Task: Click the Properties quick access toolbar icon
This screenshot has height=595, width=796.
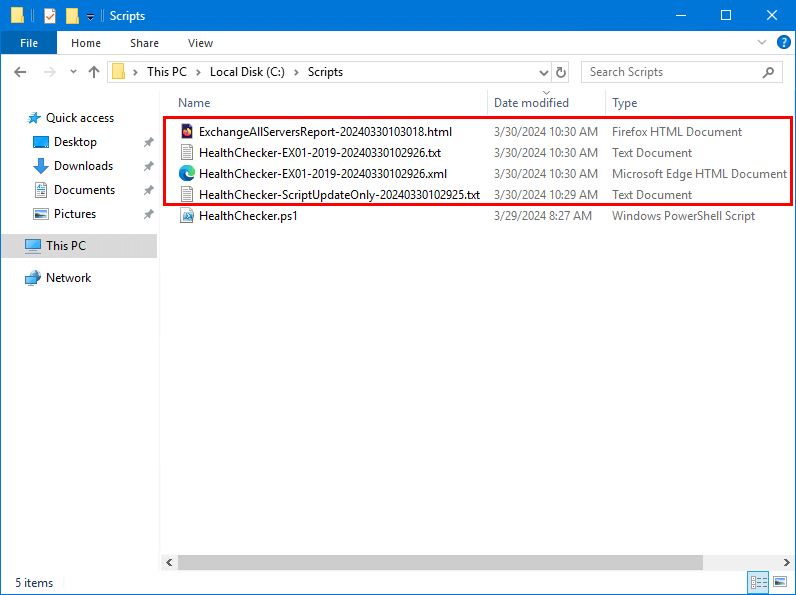Action: tap(50, 16)
